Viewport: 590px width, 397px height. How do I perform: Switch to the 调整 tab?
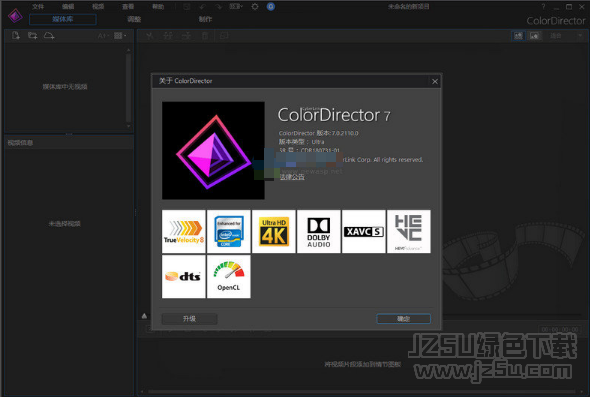point(134,19)
